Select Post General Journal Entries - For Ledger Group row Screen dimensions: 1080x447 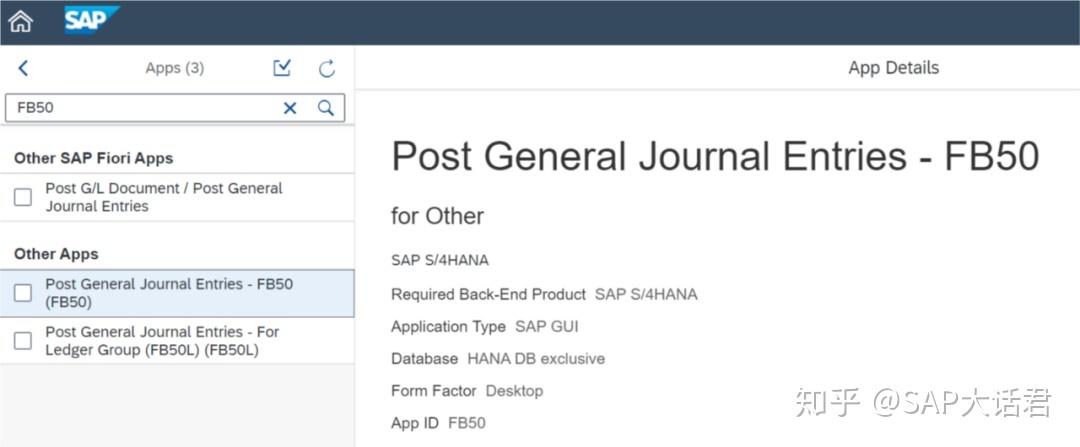coord(177,341)
